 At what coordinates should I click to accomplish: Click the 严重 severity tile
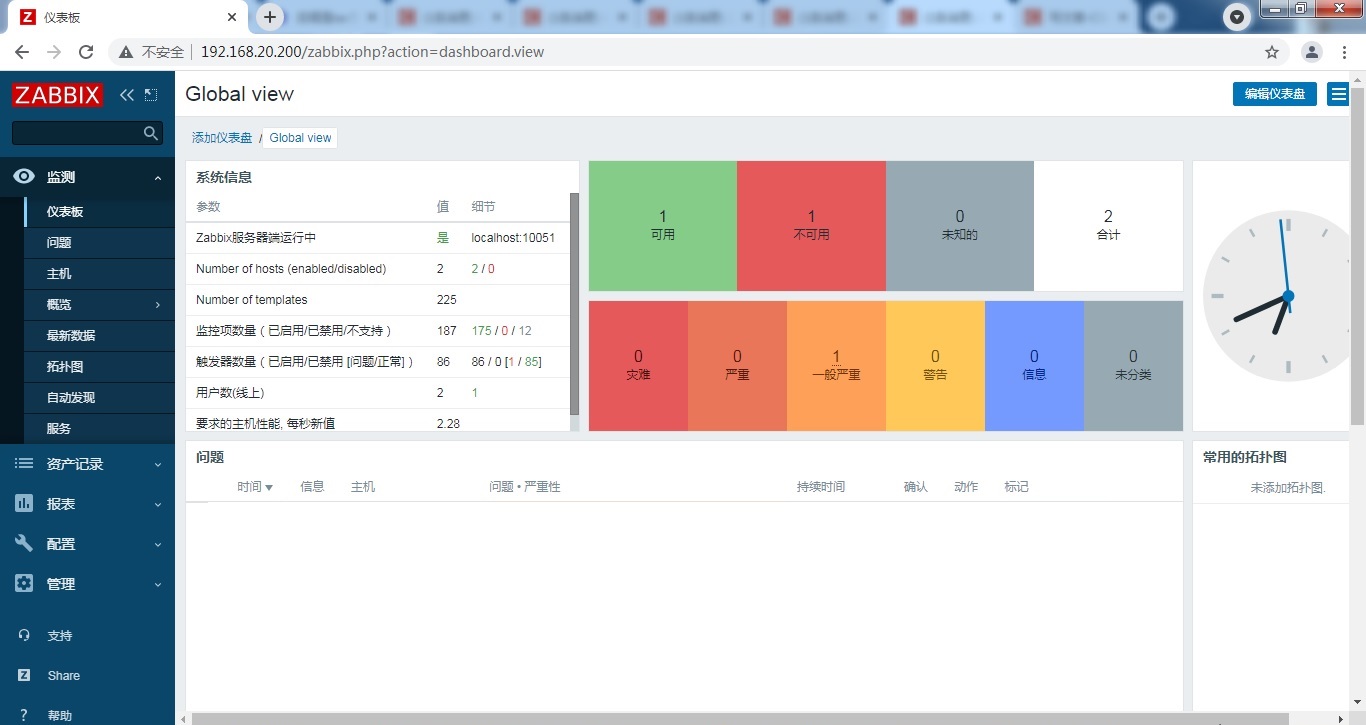point(737,366)
